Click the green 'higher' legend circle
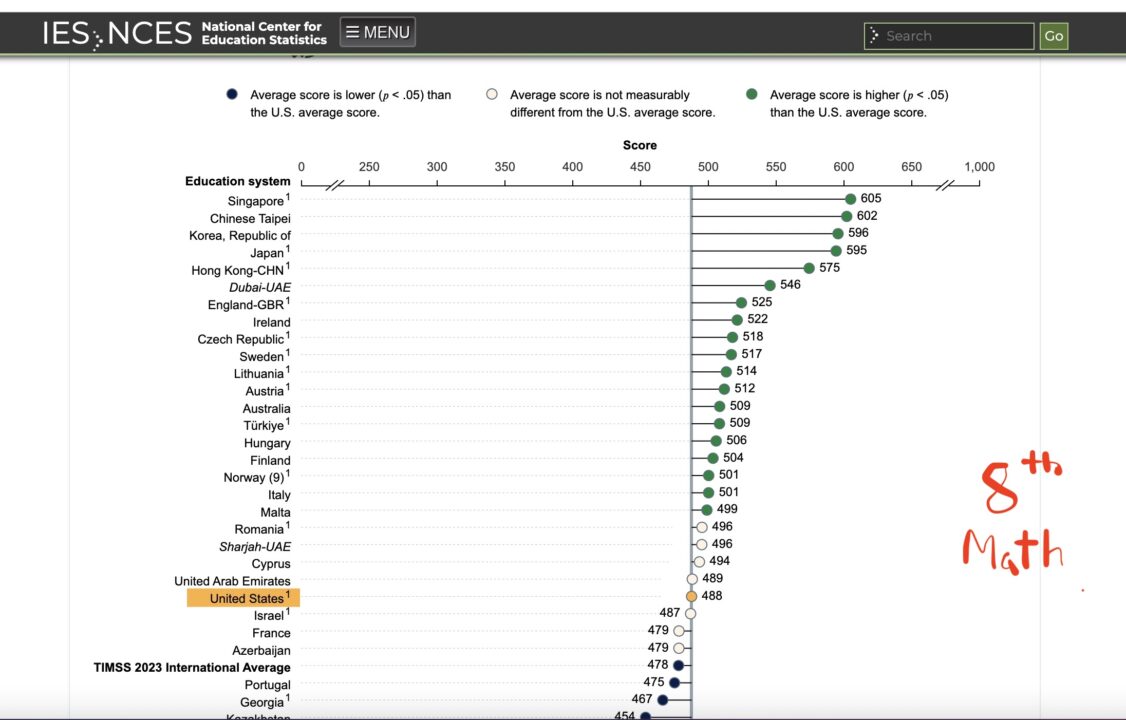 [x=752, y=95]
